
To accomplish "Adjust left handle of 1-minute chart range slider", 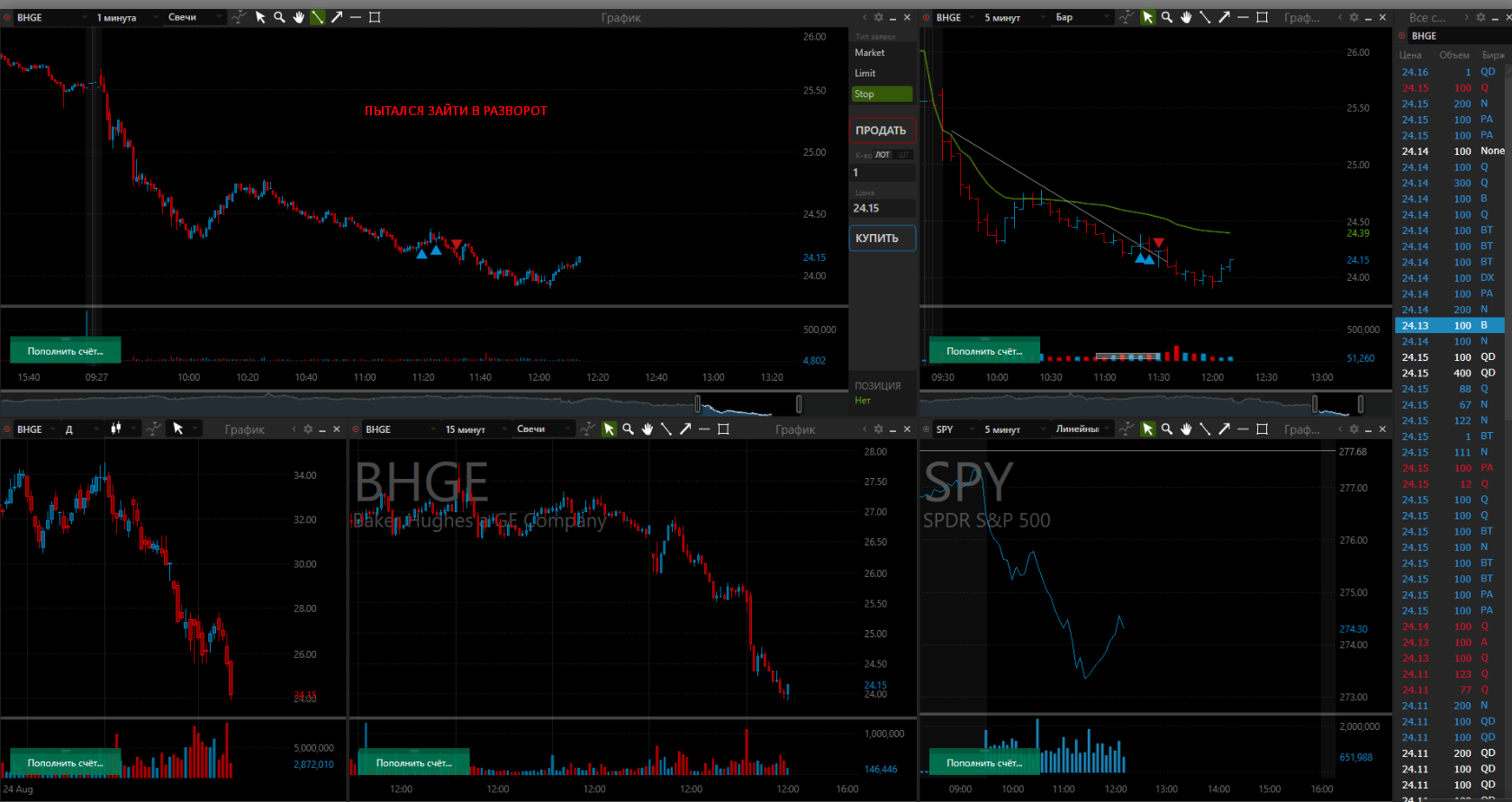I will (x=698, y=403).
